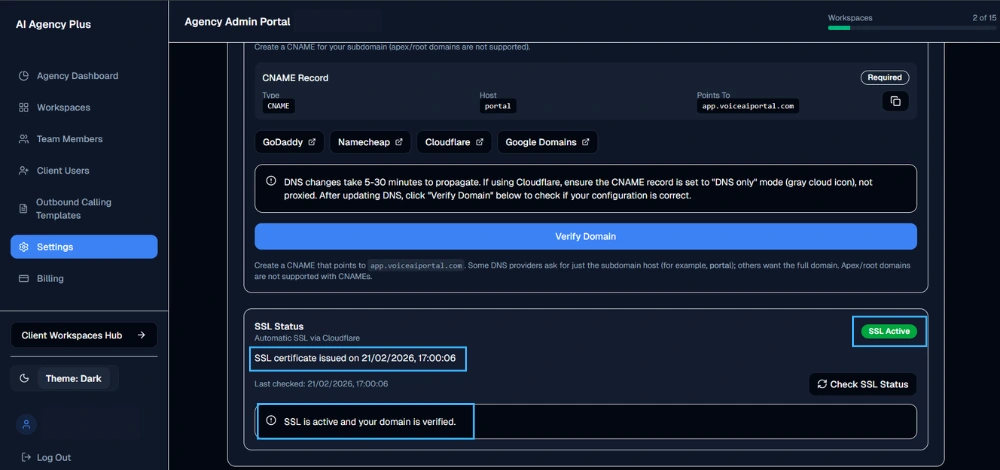Click the 'SSL Status' heading
This screenshot has height=470, width=1000.
(279, 327)
